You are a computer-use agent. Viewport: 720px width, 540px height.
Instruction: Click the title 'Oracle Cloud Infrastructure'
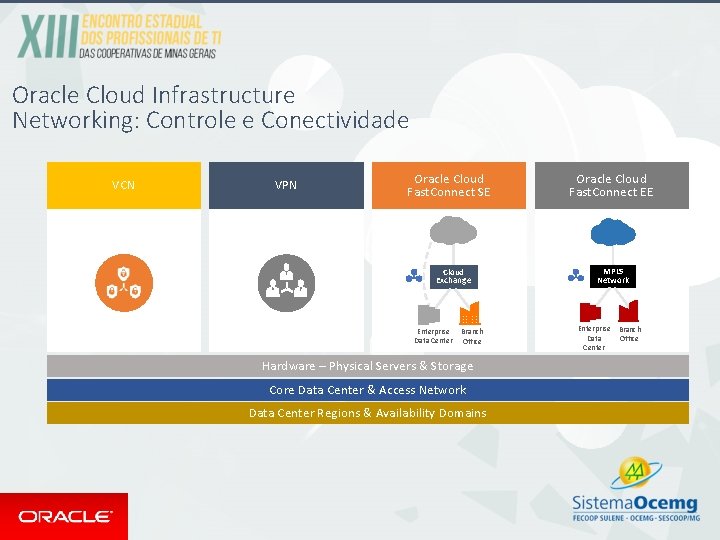(154, 96)
